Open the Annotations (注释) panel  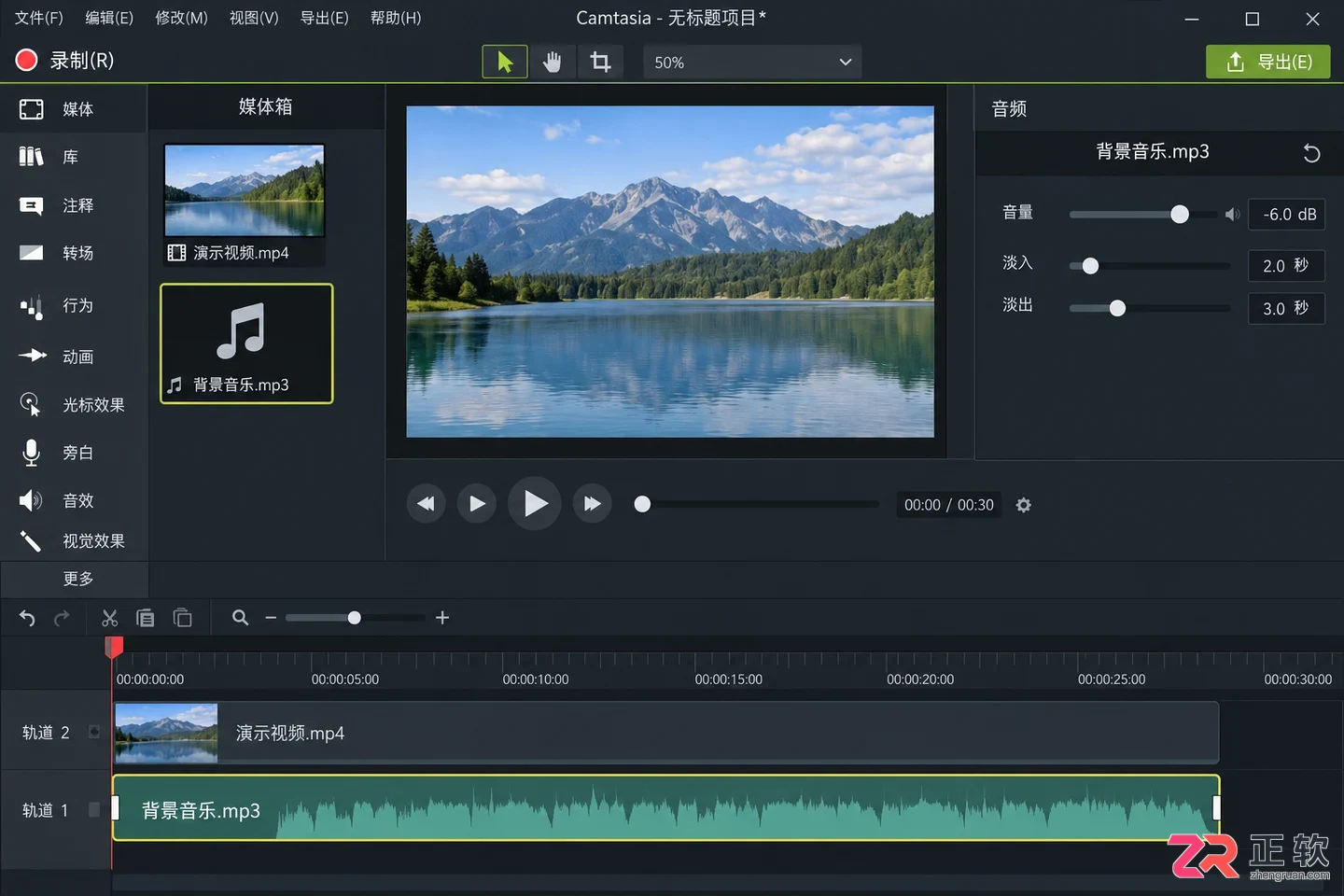(74, 205)
